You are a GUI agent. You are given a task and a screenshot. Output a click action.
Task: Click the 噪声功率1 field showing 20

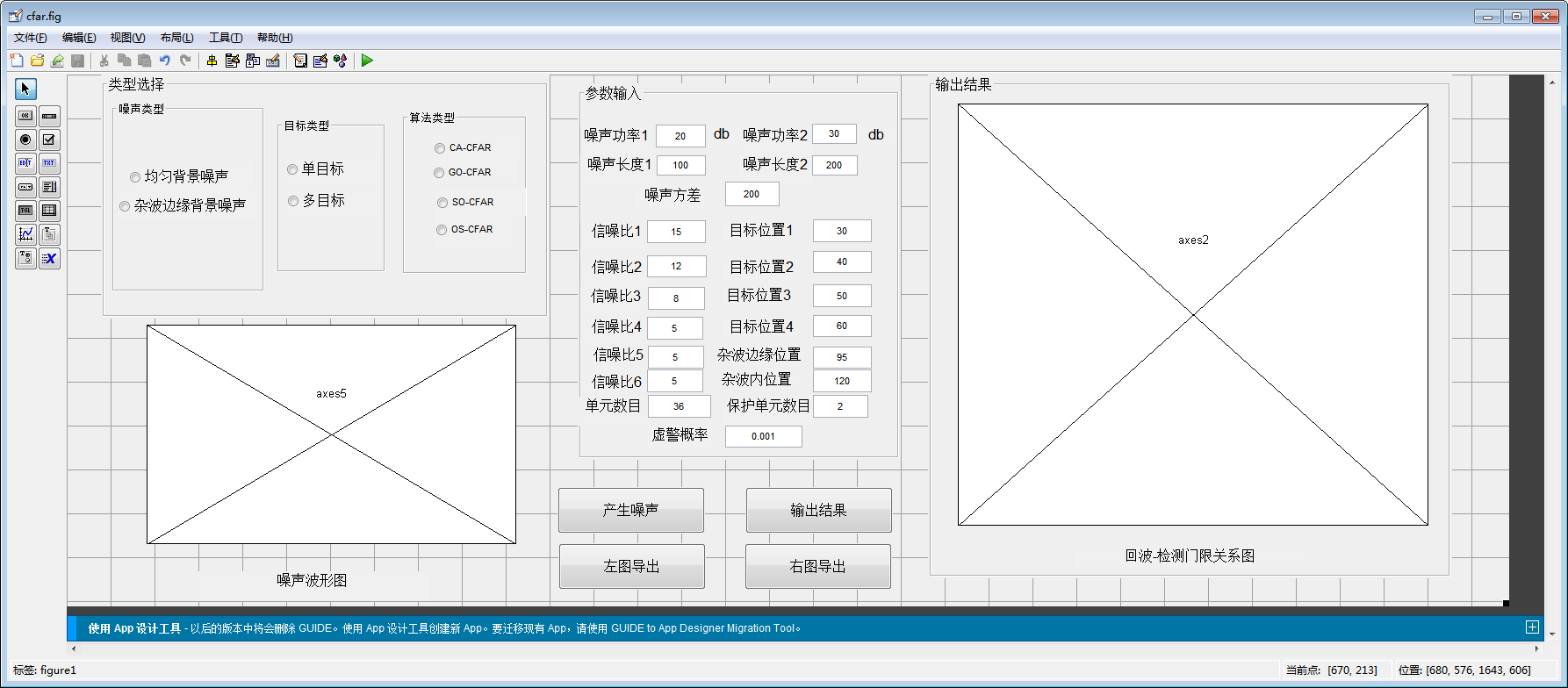point(680,136)
